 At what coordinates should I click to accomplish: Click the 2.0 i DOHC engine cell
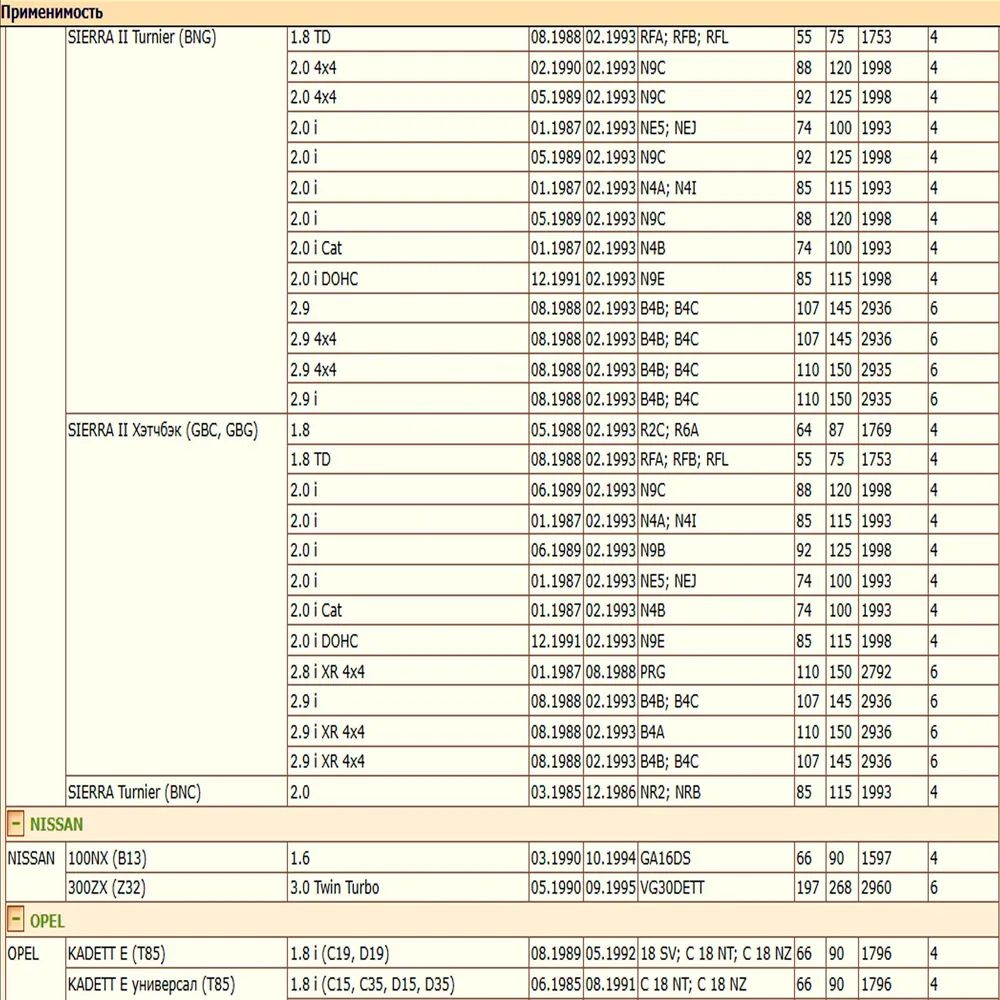pyautogui.click(x=318, y=279)
